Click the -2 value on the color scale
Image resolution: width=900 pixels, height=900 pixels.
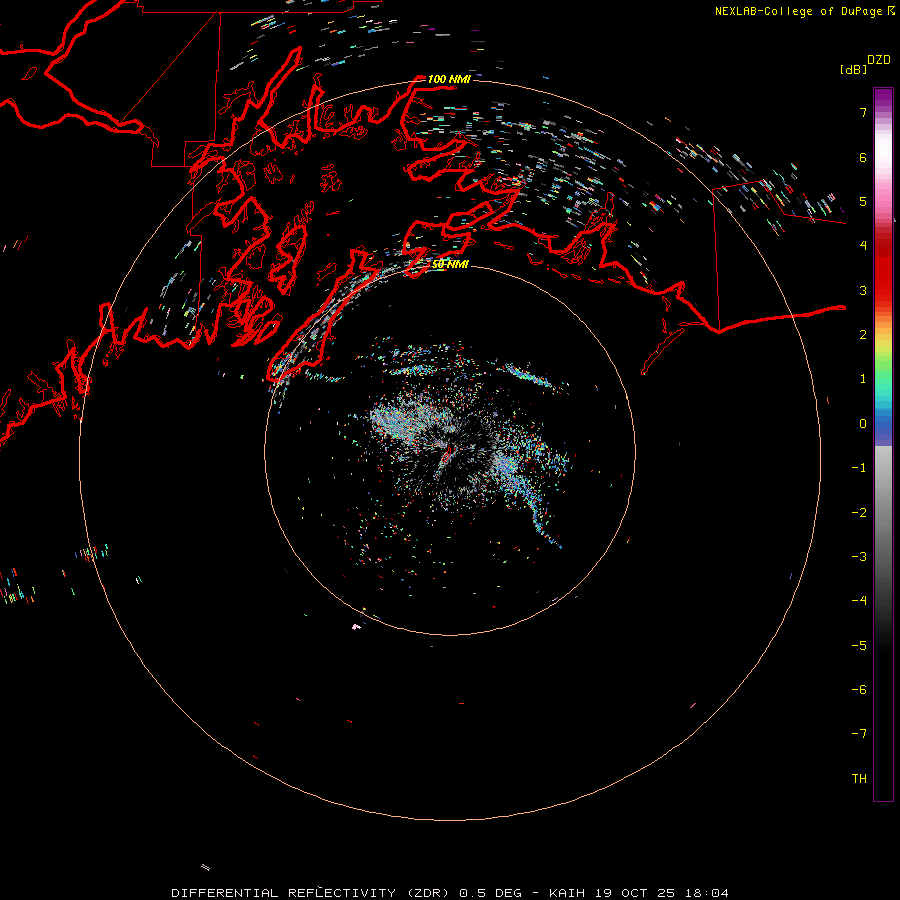point(859,513)
